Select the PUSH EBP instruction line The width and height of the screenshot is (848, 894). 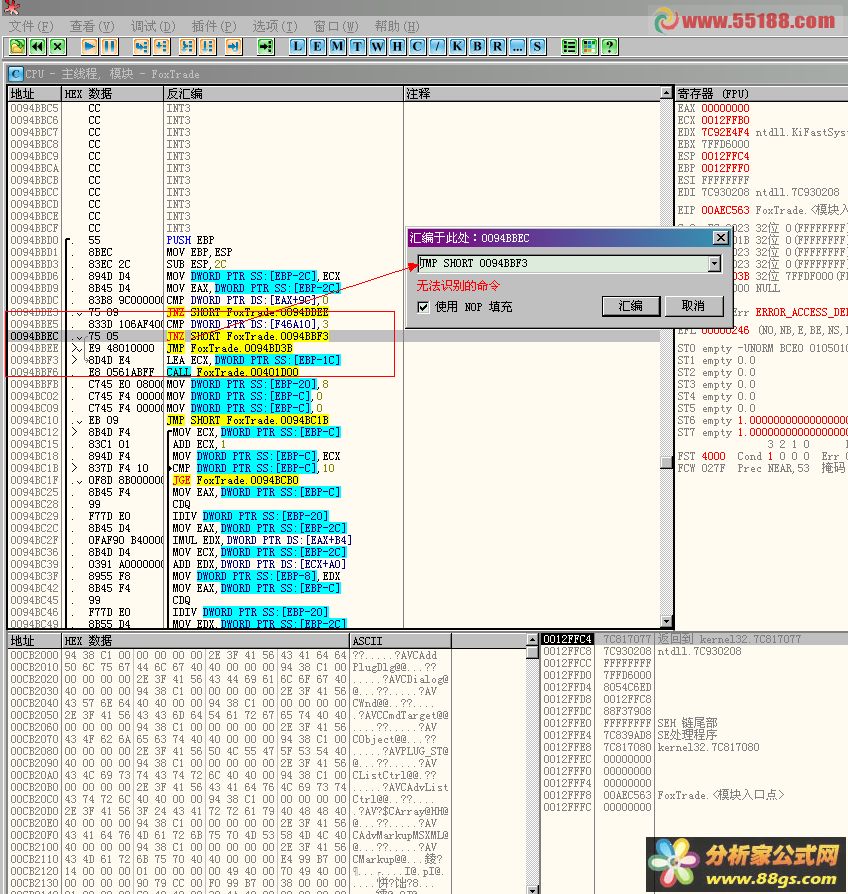pyautogui.click(x=190, y=240)
